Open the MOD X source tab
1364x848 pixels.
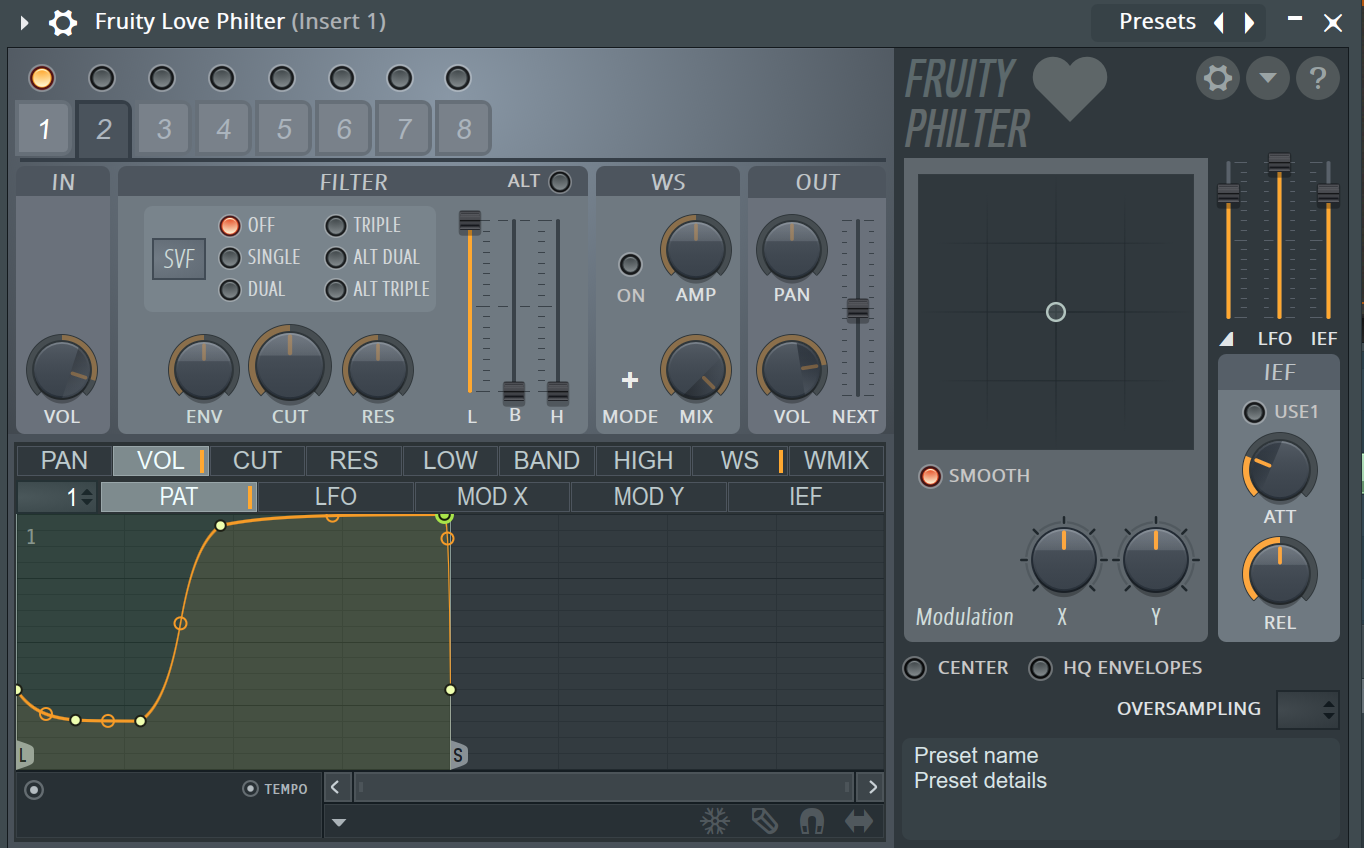coord(492,497)
